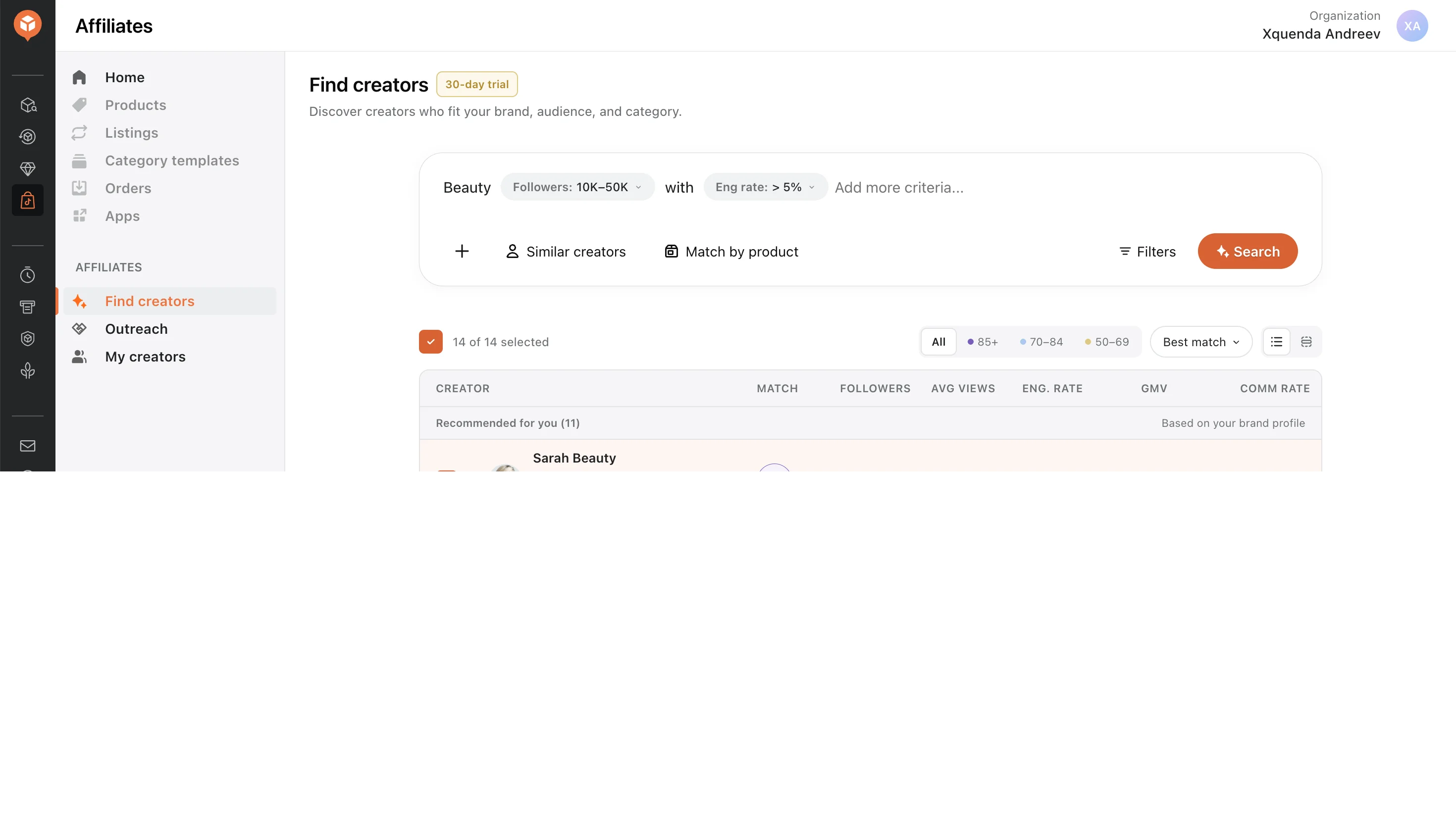Viewport: 1456px width, 828px height.
Task: Click the CREATOR column header
Action: coord(462,388)
